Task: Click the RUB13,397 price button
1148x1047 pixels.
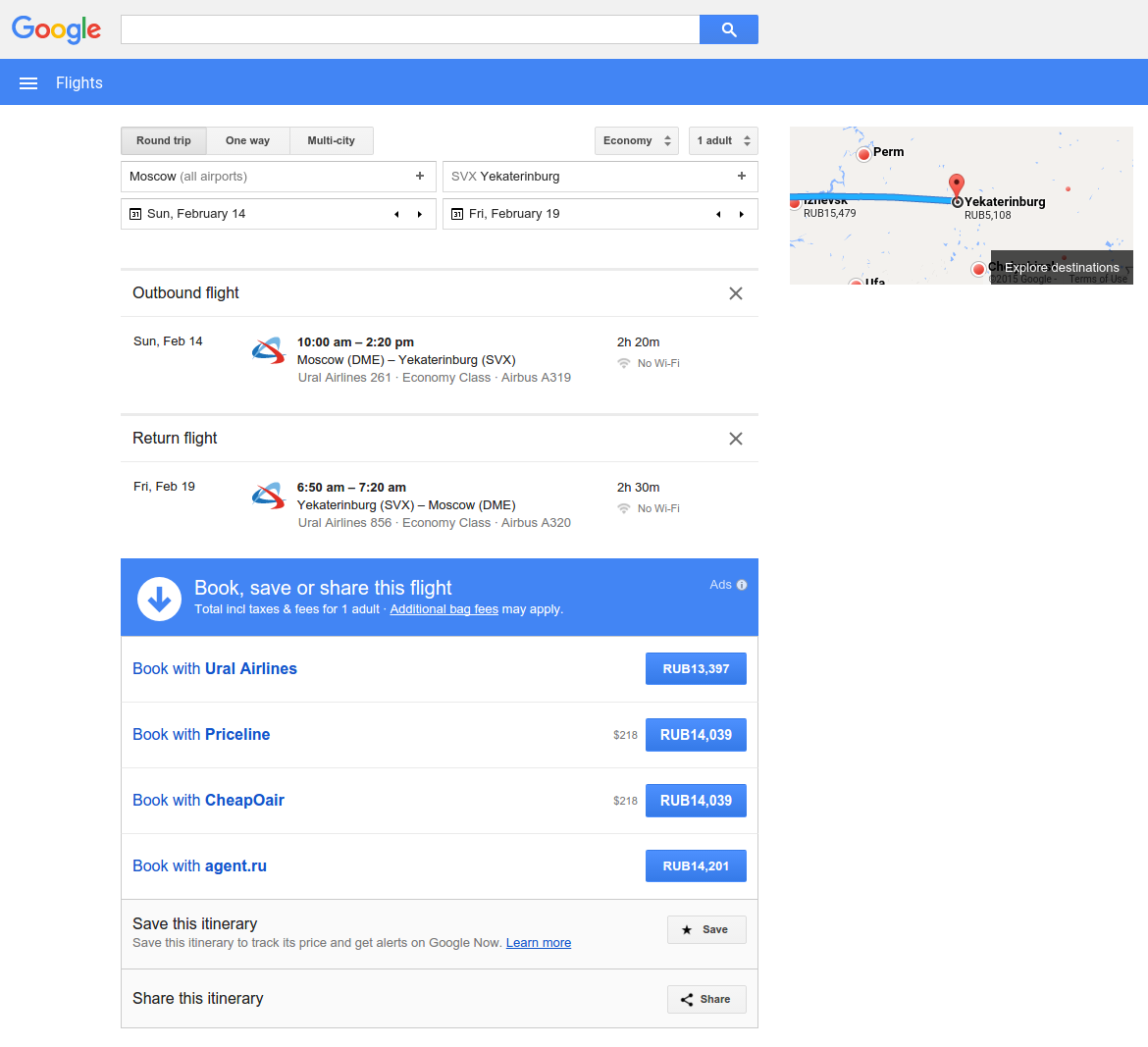Action: 696,668
